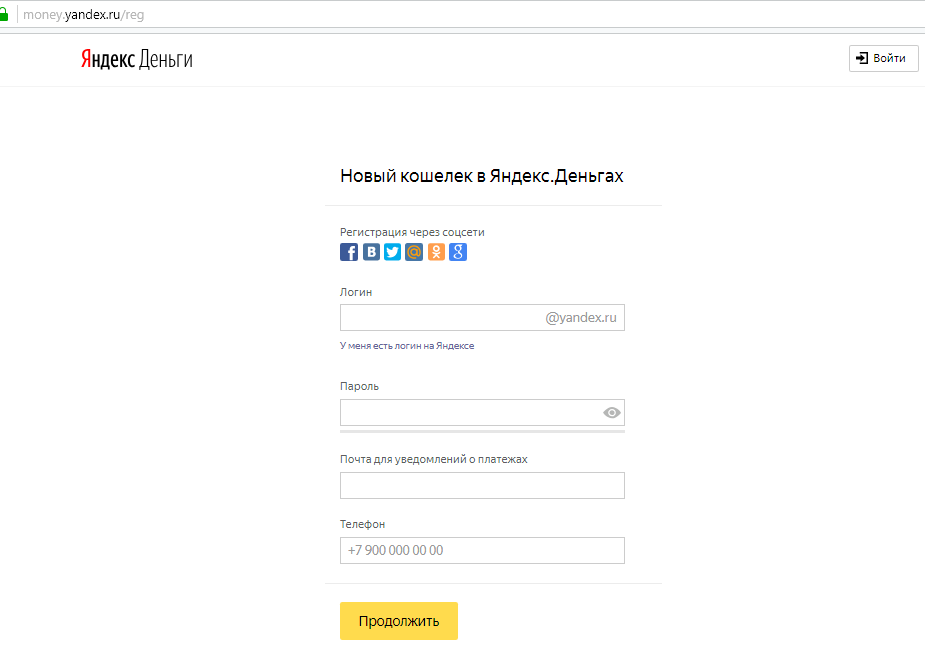Click the password strength bar under Пароль
Image resolution: width=925 pixels, height=660 pixels.
pyautogui.click(x=482, y=431)
